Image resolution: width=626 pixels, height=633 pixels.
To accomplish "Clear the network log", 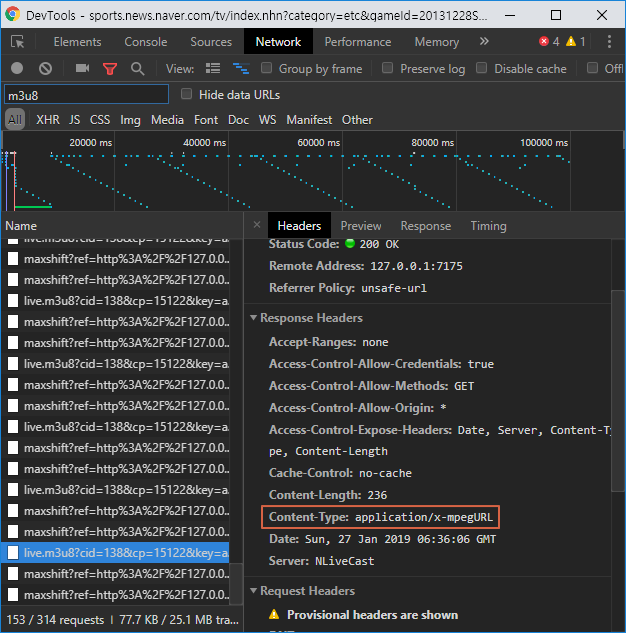I will [x=45, y=68].
